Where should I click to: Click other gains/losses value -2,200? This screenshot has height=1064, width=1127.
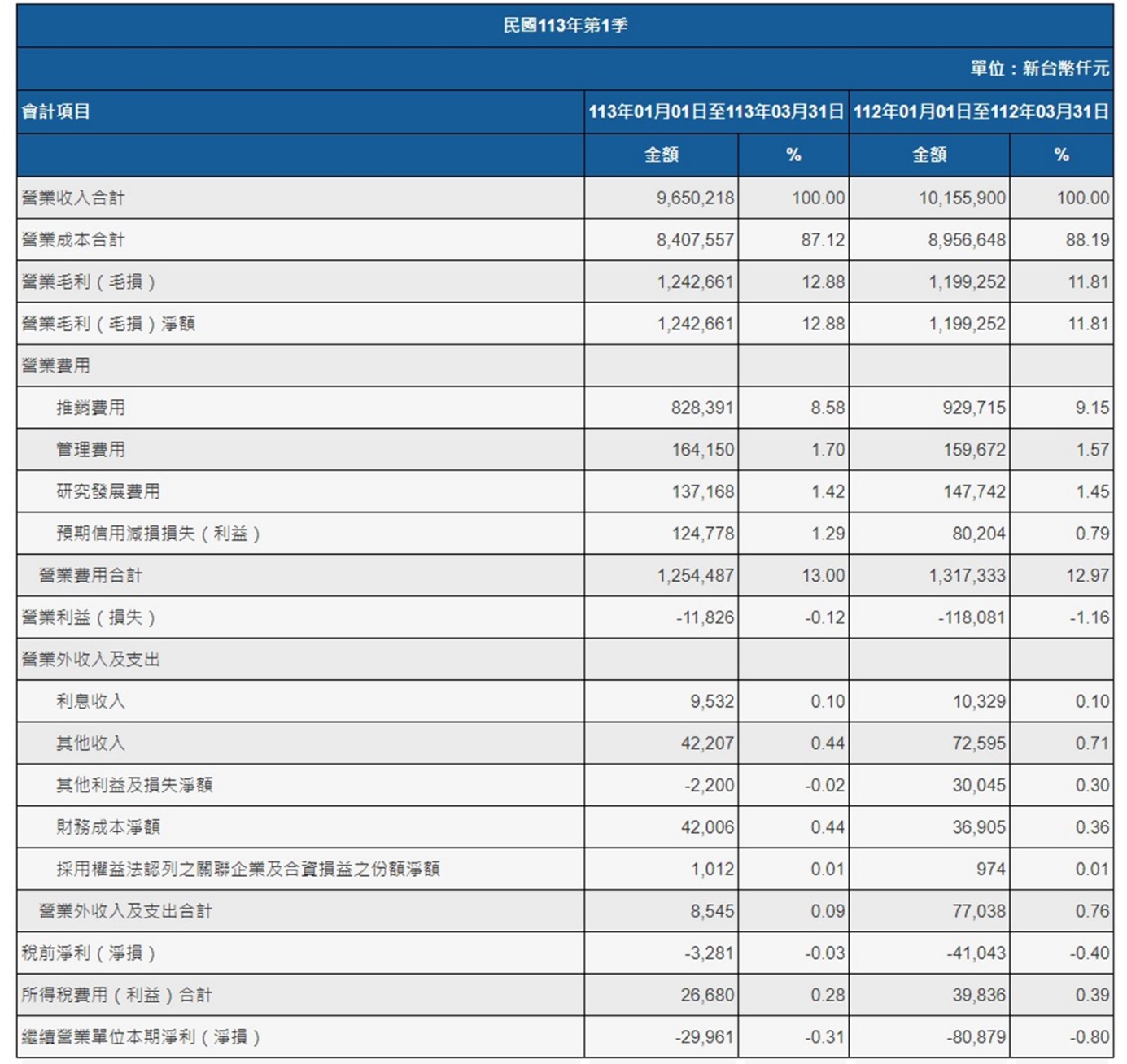[x=710, y=785]
